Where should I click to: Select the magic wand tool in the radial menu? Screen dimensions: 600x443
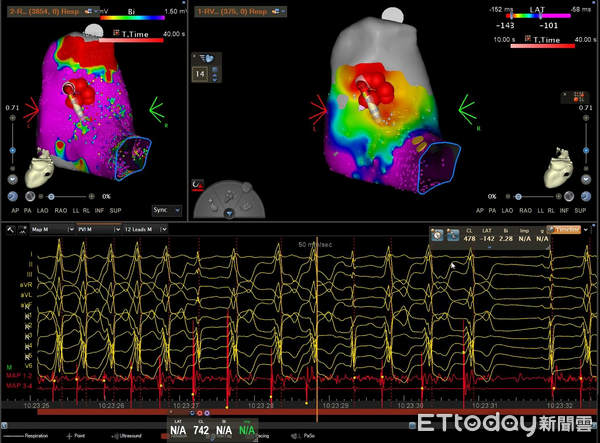point(229,197)
